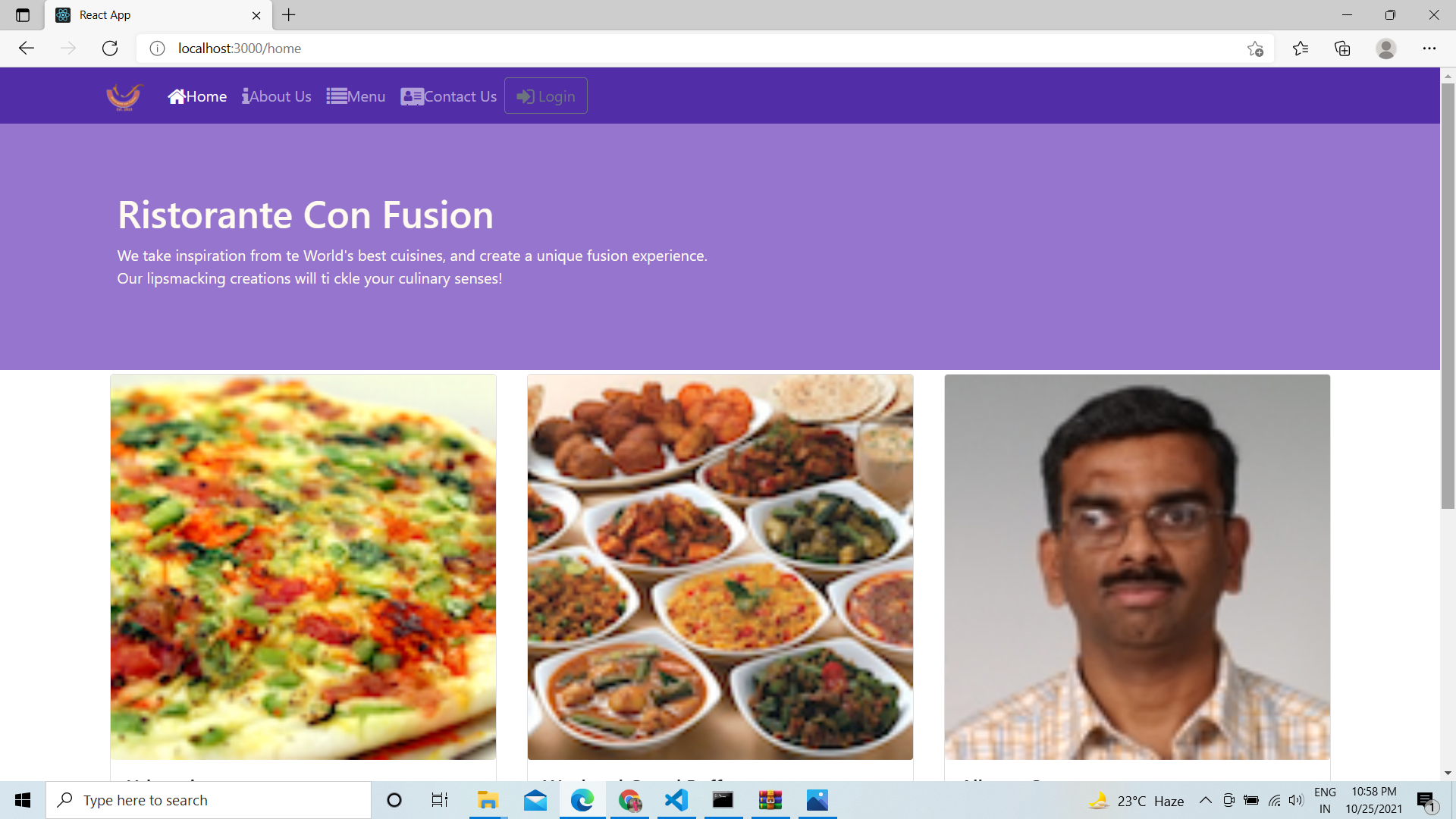
Task: Open weather widget showing 23°C Haze
Action: [1136, 801]
